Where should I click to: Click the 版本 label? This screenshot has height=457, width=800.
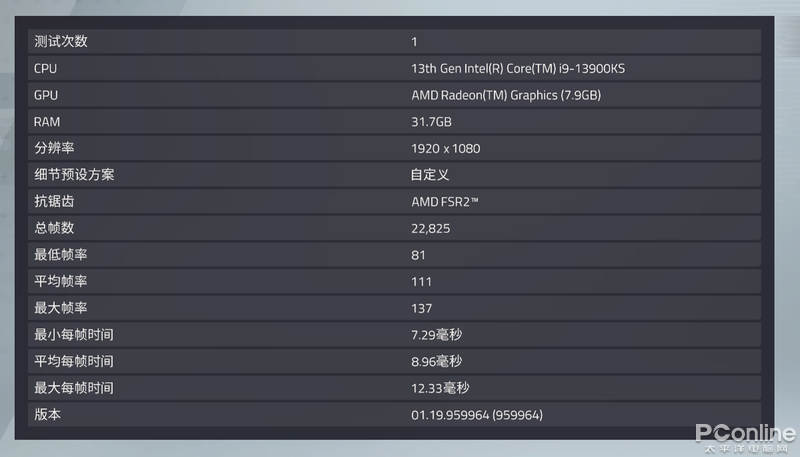47,414
